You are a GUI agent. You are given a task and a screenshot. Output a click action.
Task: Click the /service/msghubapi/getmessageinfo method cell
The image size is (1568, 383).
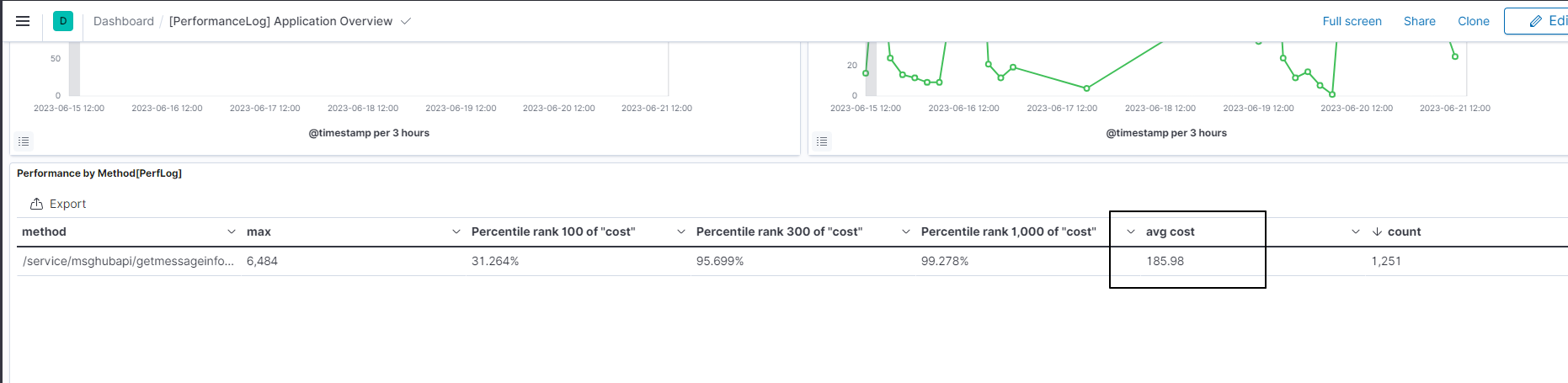pyautogui.click(x=128, y=261)
